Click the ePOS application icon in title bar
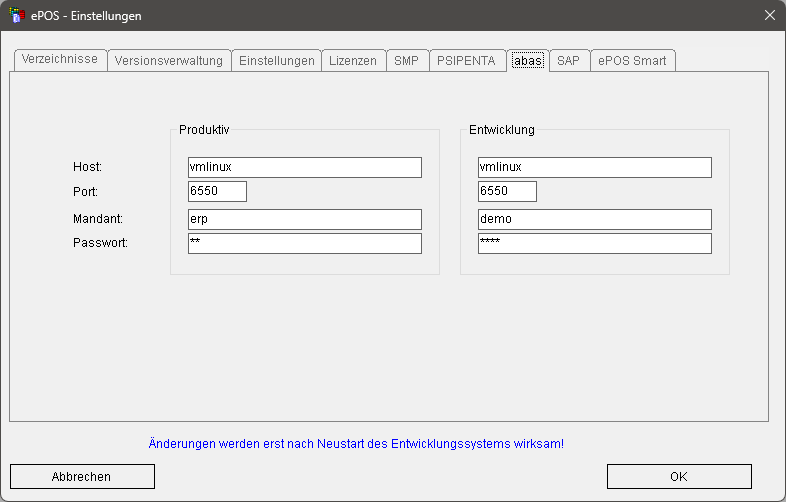 [x=17, y=15]
